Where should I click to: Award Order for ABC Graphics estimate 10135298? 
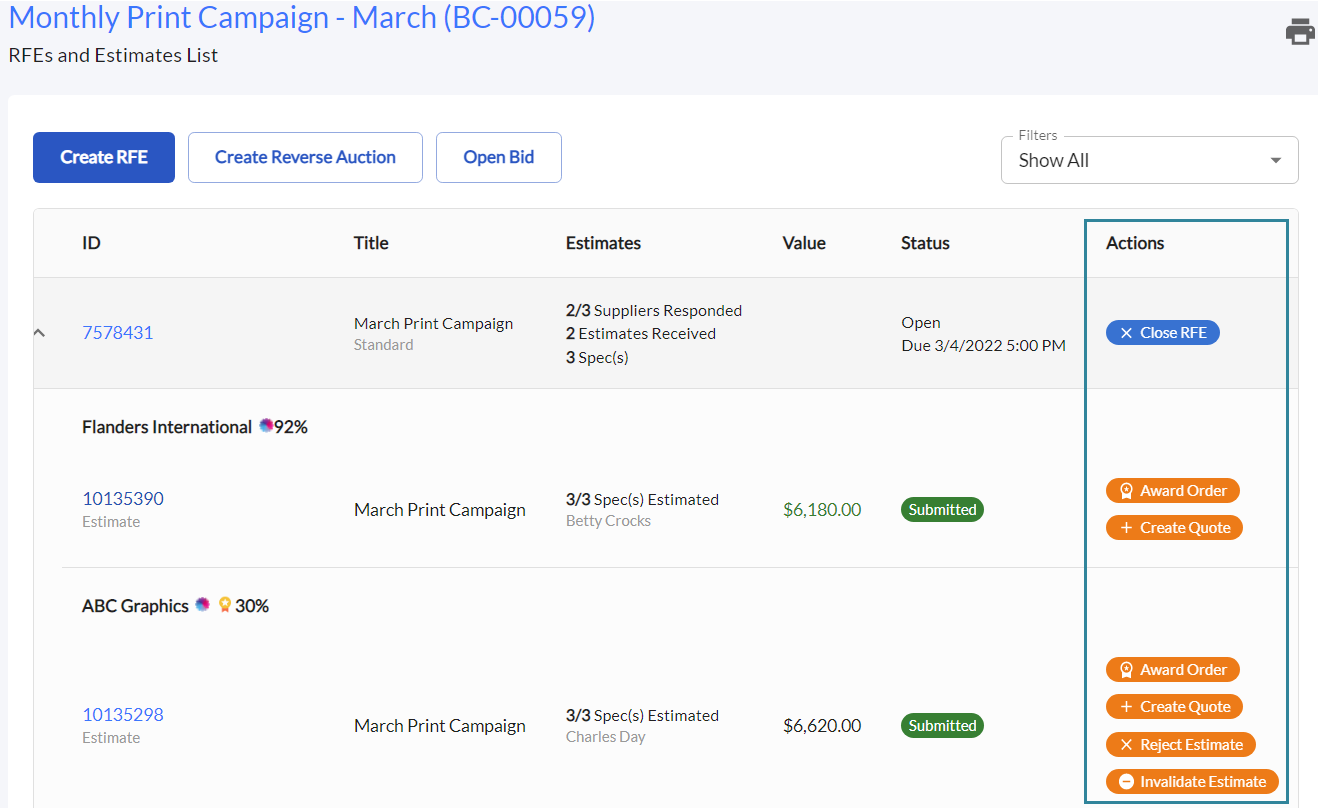coord(1173,669)
